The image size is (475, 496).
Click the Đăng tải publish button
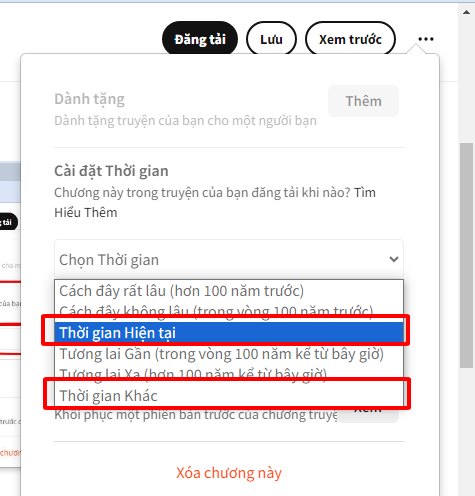200,39
